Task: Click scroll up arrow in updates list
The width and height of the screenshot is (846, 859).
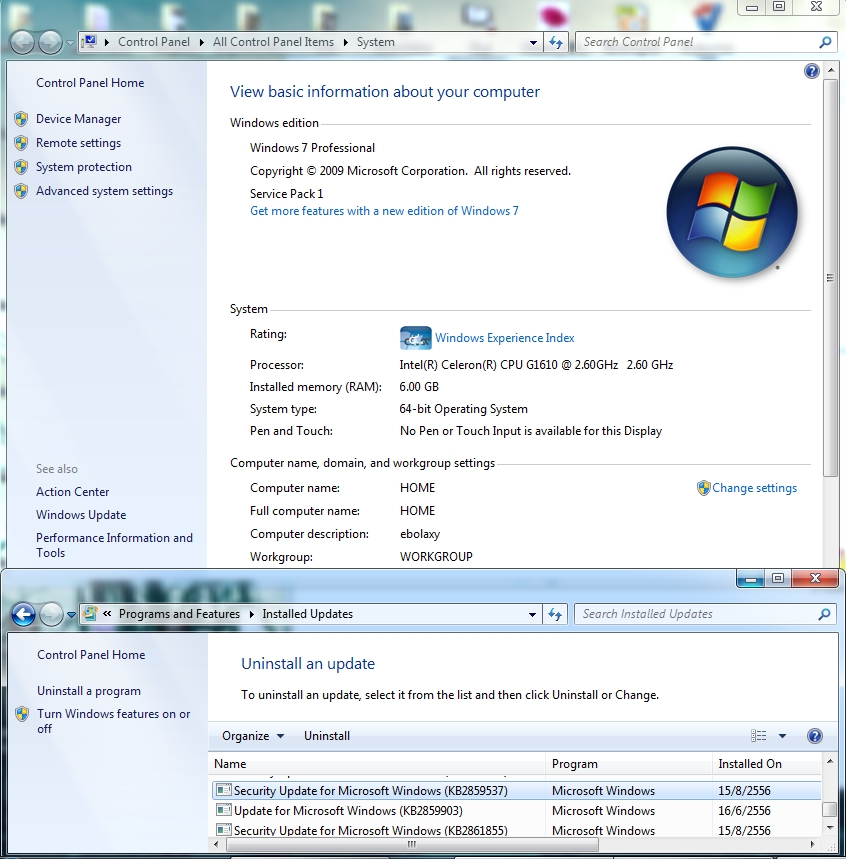Action: (x=830, y=761)
